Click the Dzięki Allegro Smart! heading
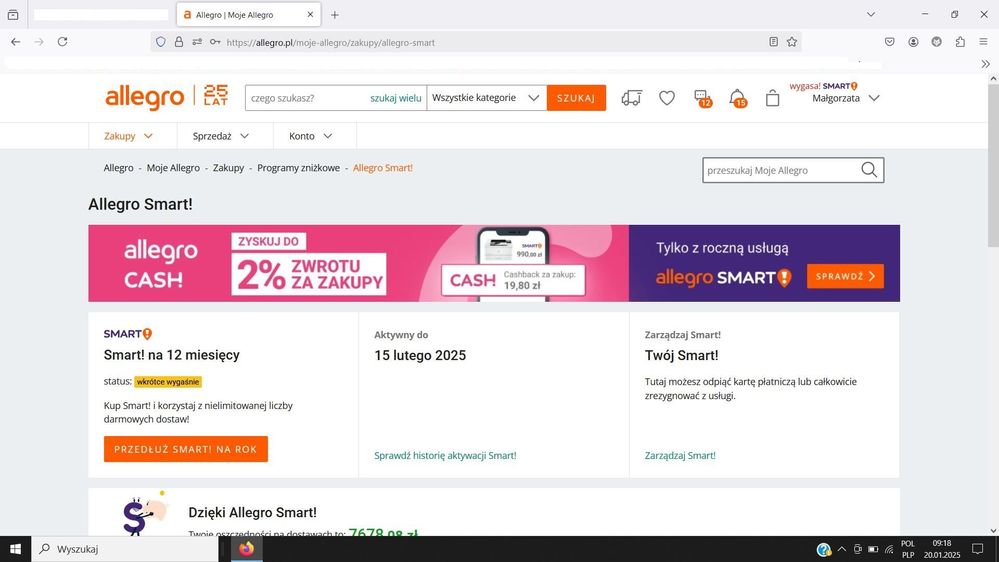This screenshot has height=562, width=999. point(252,512)
